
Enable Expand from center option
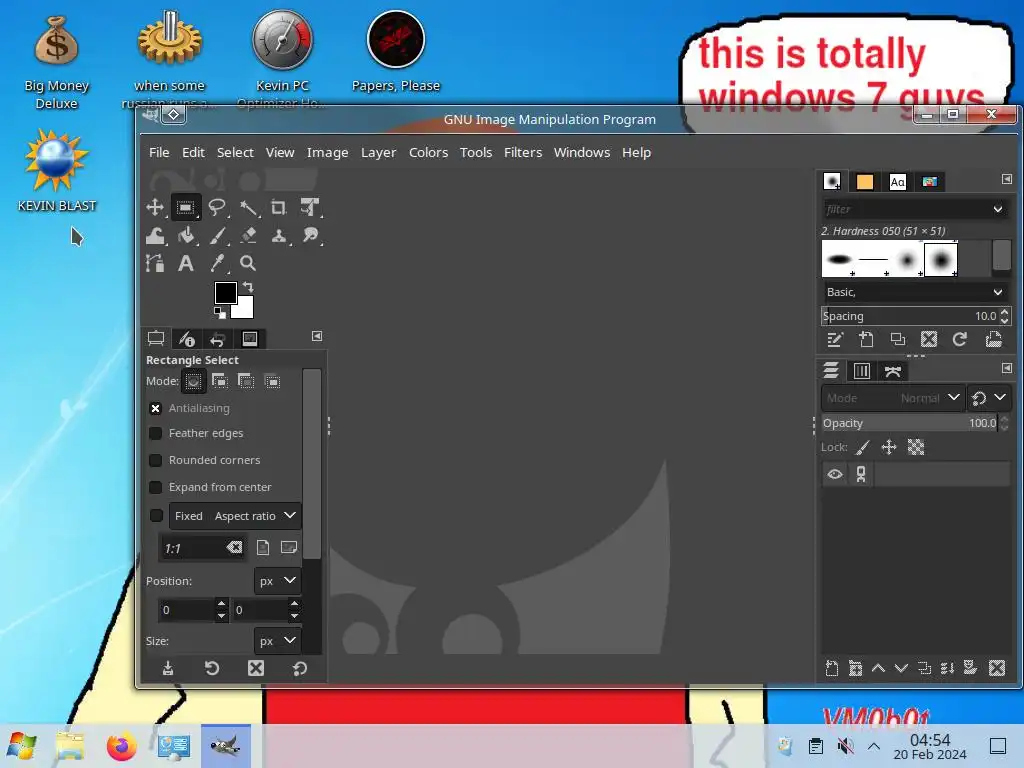(x=155, y=487)
